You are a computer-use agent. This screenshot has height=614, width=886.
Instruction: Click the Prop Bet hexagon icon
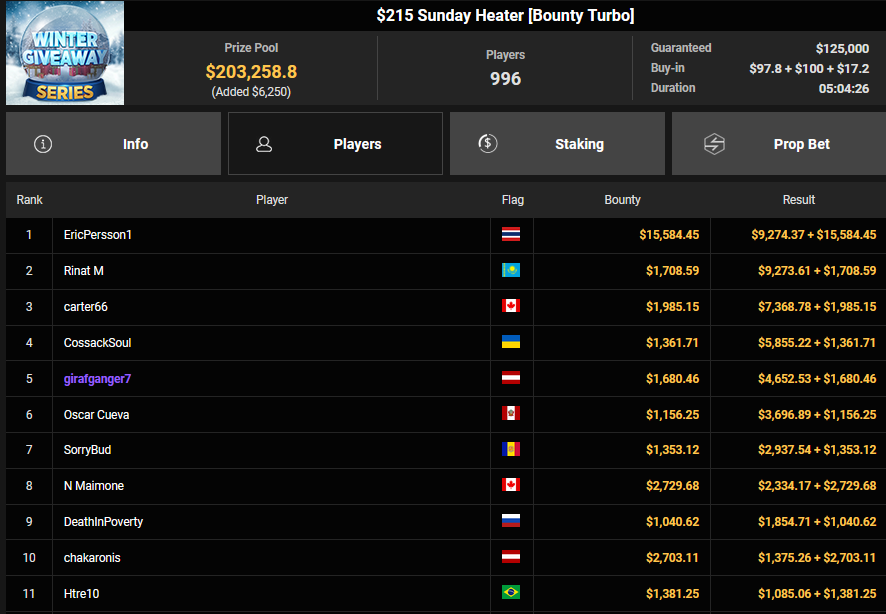tap(714, 144)
